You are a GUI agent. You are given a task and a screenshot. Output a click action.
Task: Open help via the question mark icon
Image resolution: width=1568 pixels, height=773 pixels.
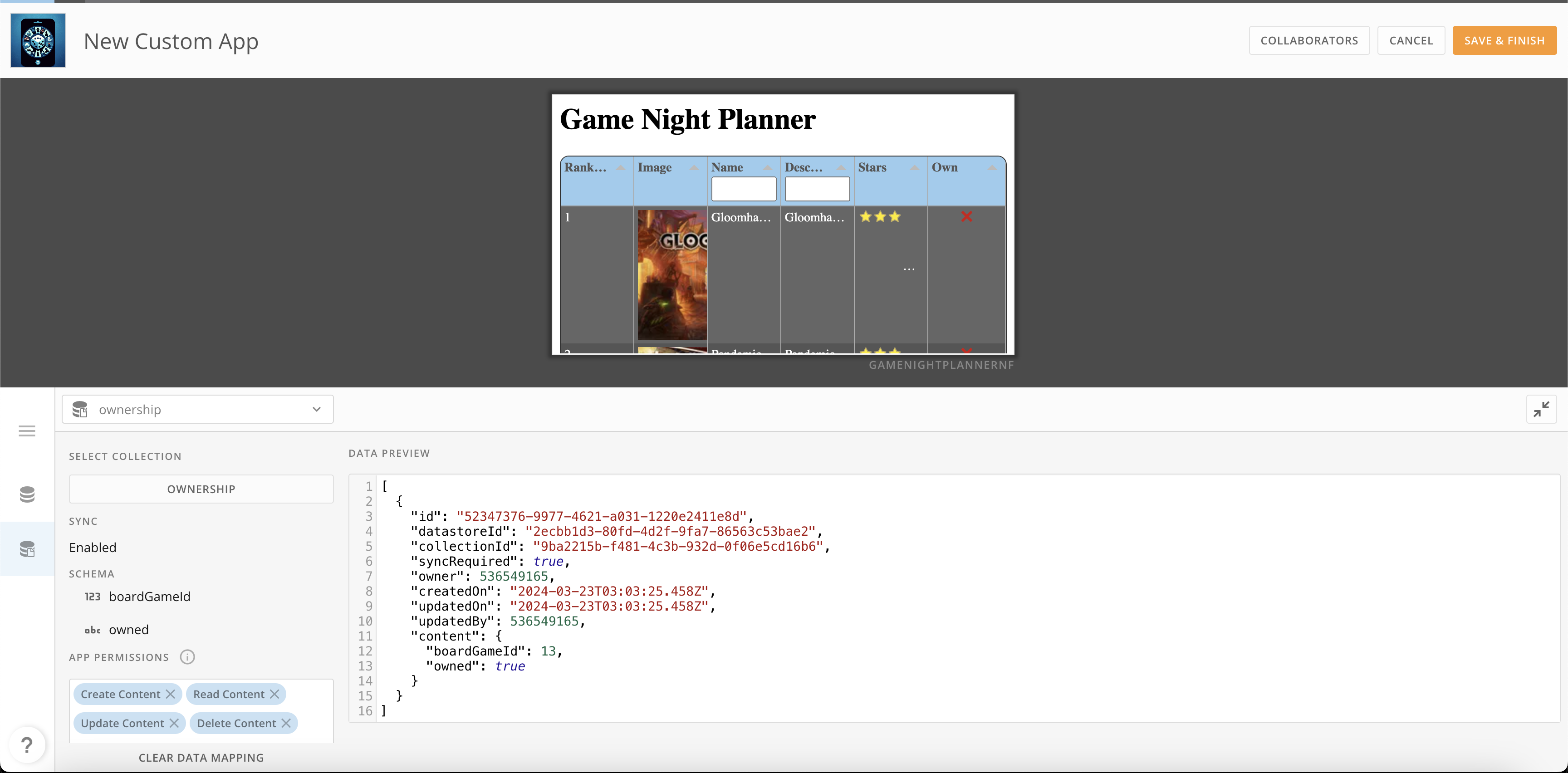(x=27, y=744)
